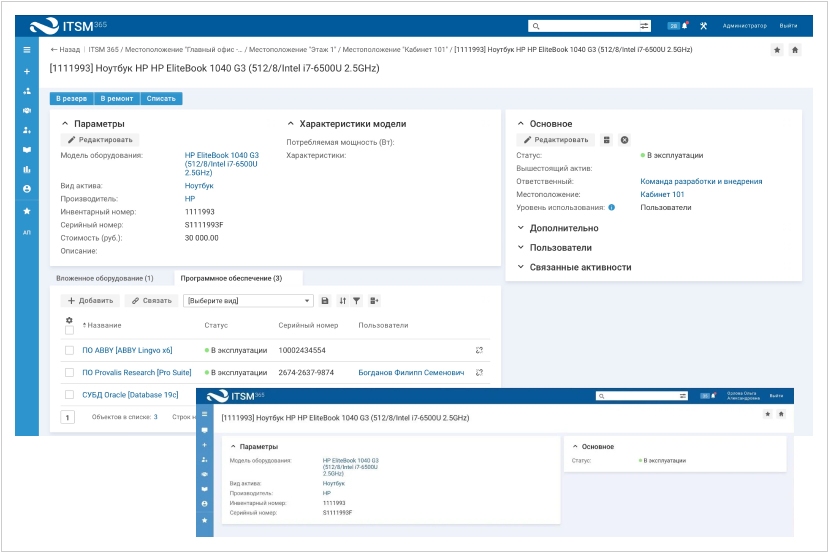Click the ITSM 365 logo in main header
Viewport: 828px width, 552px height.
click(68, 25)
